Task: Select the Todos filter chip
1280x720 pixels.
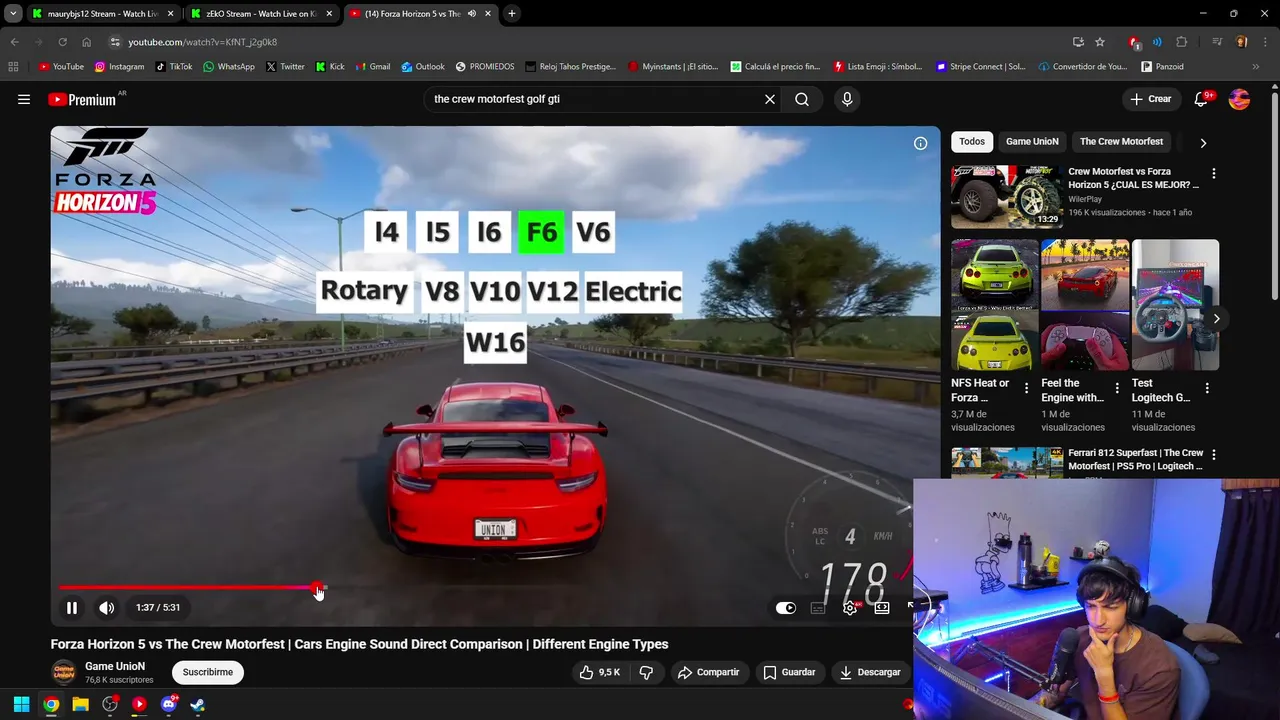Action: [972, 141]
